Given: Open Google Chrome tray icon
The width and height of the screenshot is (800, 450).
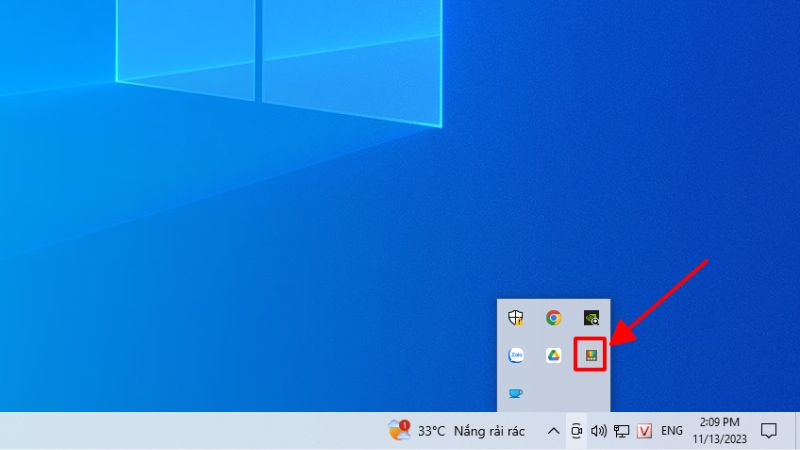Looking at the screenshot, I should pyautogui.click(x=554, y=317).
